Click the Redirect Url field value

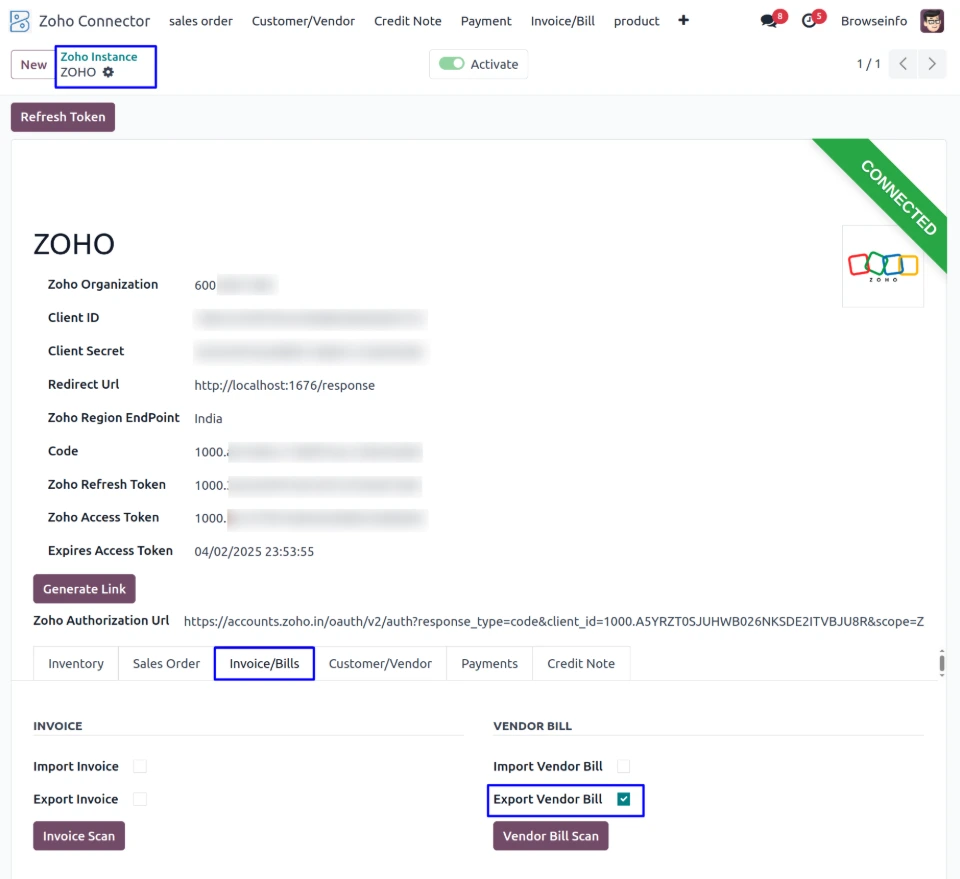tap(285, 386)
